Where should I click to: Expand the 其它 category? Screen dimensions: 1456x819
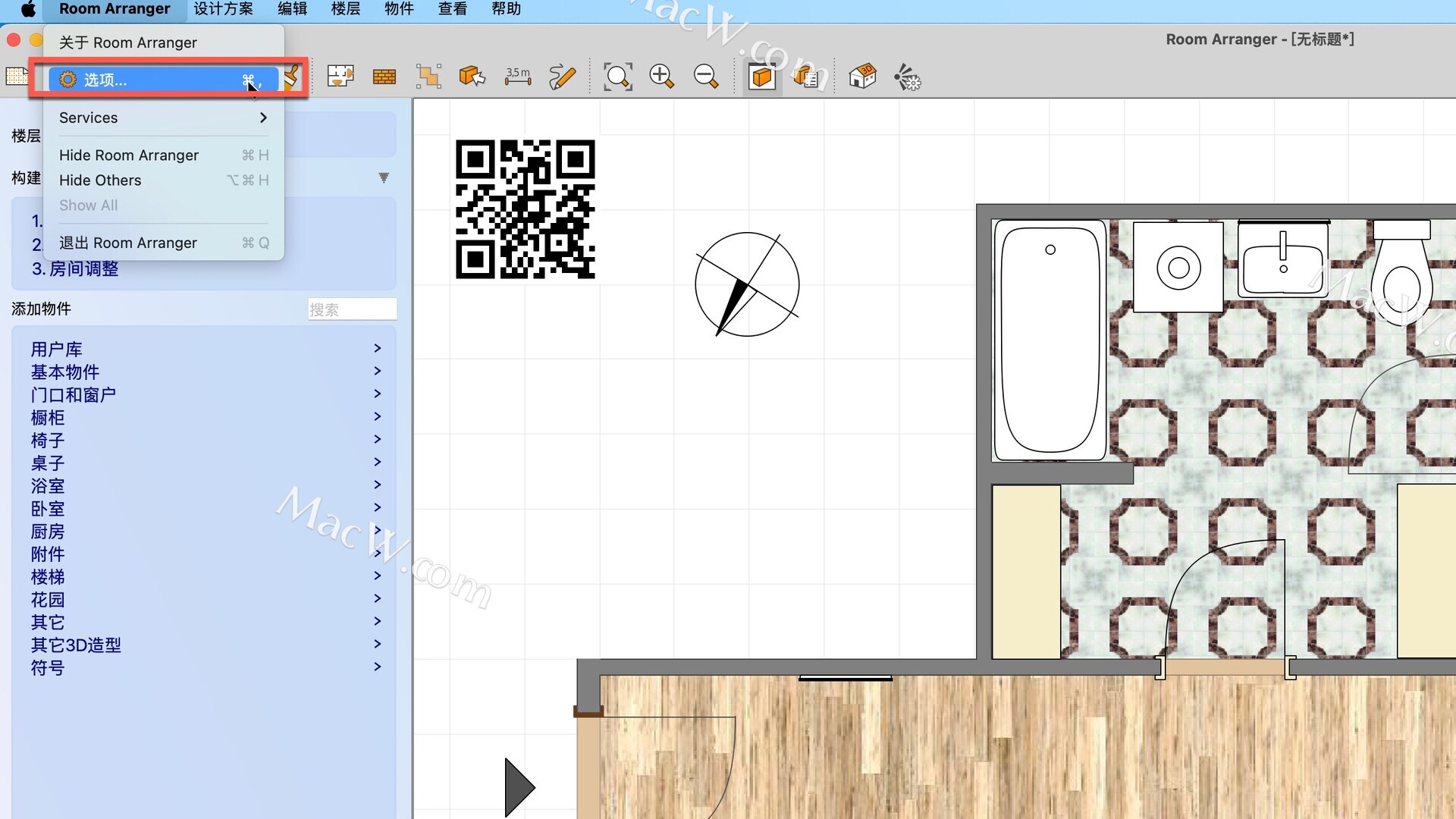point(205,622)
